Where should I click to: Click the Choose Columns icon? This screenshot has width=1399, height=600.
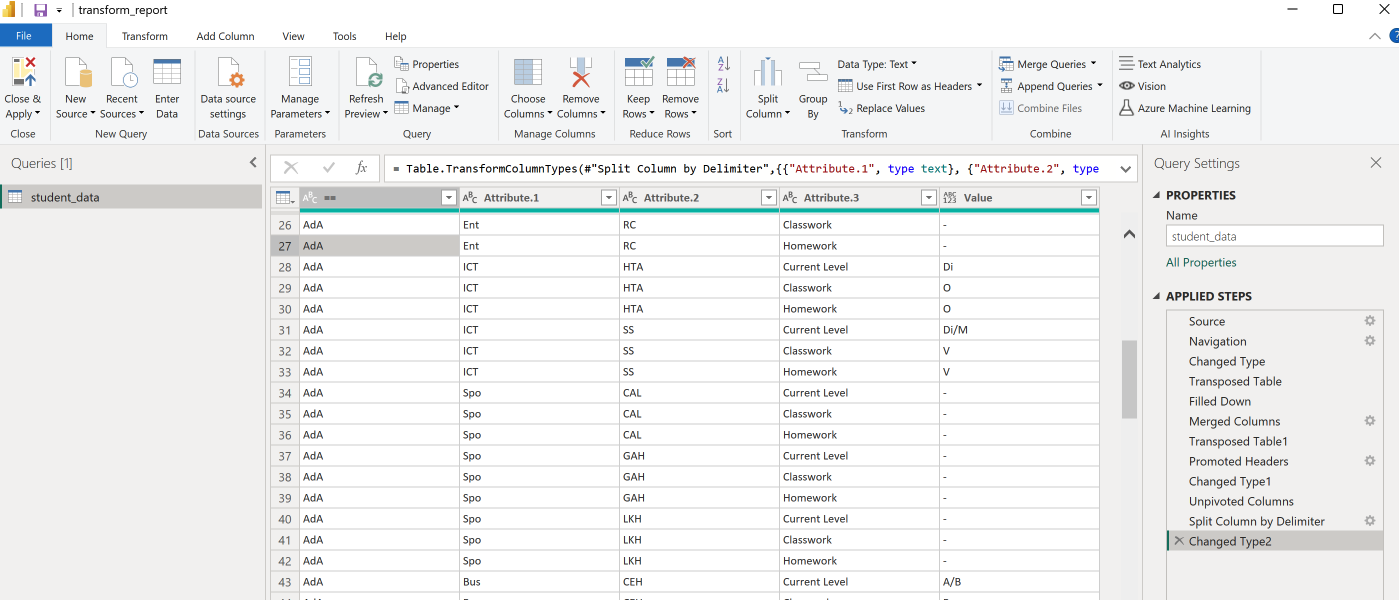pos(527,72)
